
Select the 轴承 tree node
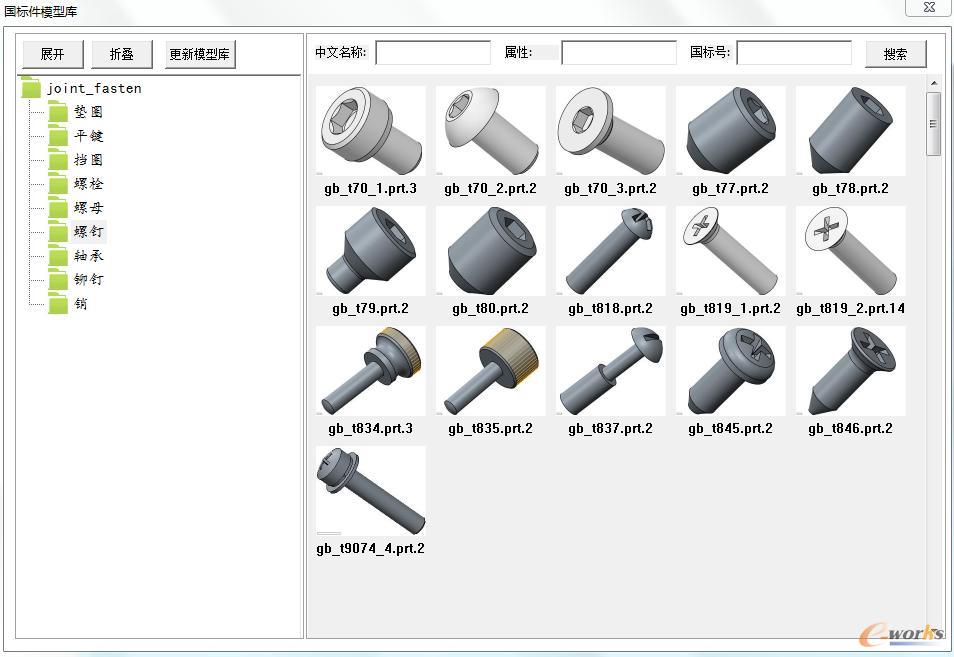(x=88, y=256)
